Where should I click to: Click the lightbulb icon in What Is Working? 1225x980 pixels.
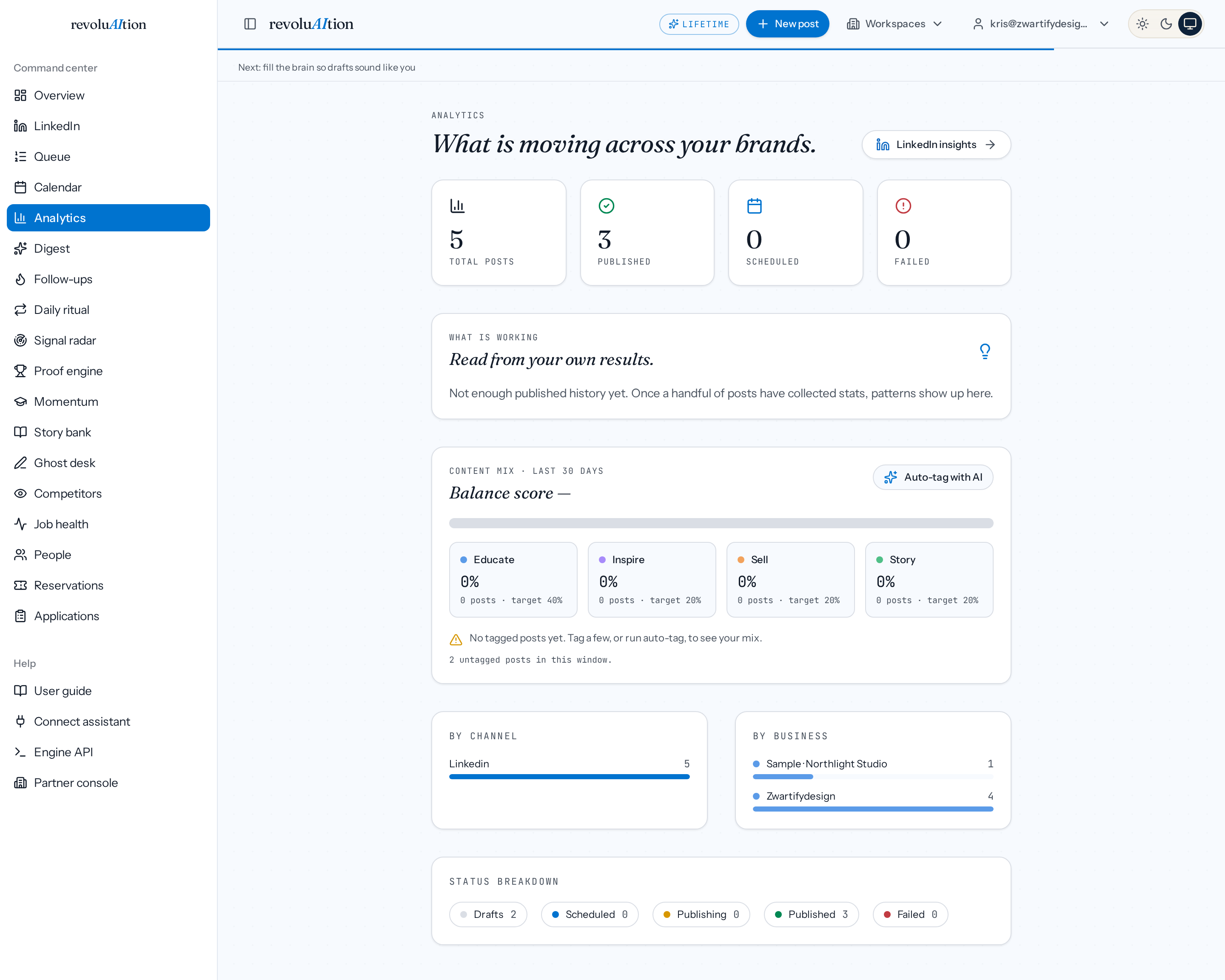click(x=985, y=351)
